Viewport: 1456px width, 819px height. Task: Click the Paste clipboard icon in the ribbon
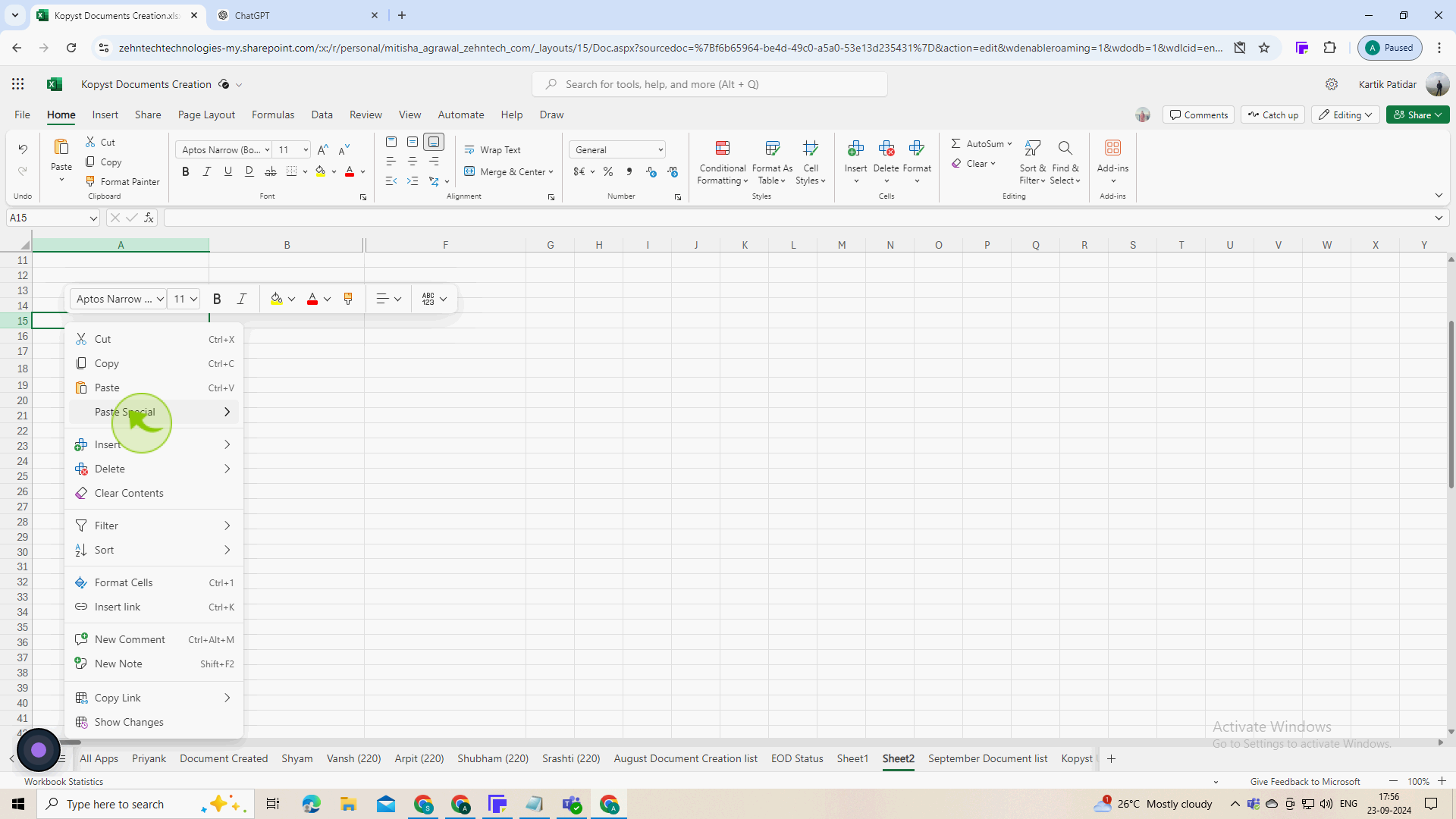(61, 147)
